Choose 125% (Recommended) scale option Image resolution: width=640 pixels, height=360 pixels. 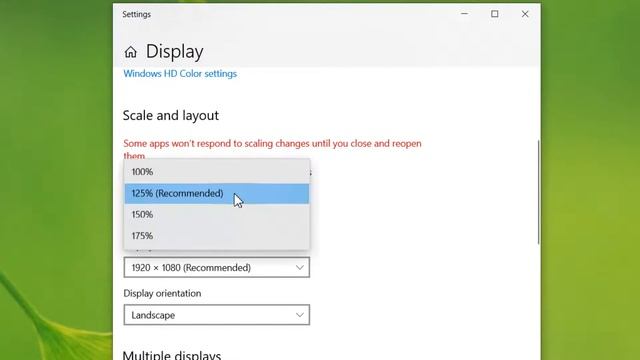(x=217, y=193)
